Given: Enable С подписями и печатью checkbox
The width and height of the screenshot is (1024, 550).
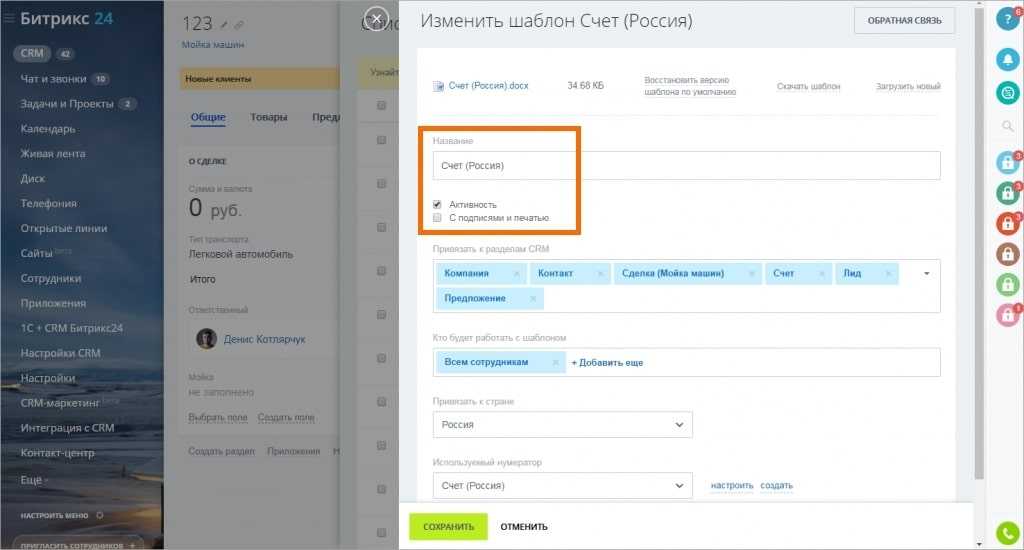Looking at the screenshot, I should tap(438, 217).
